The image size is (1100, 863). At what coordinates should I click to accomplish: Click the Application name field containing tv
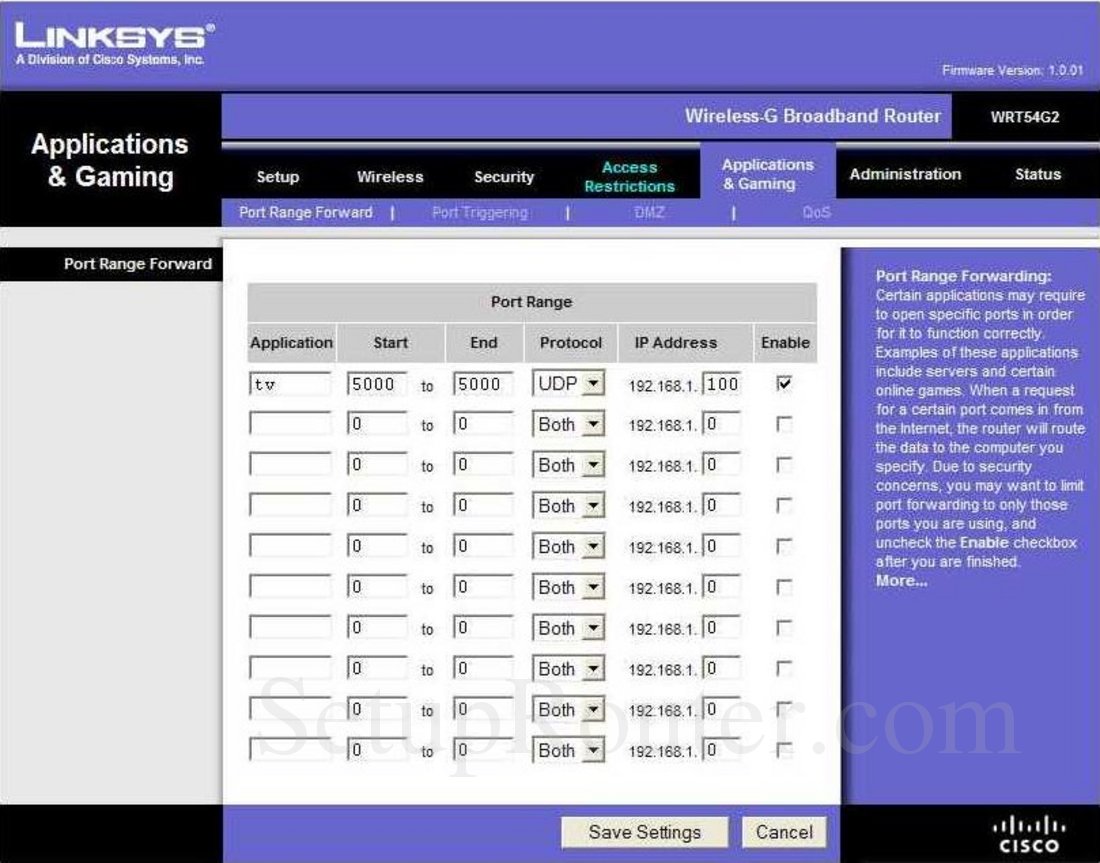[x=291, y=383]
